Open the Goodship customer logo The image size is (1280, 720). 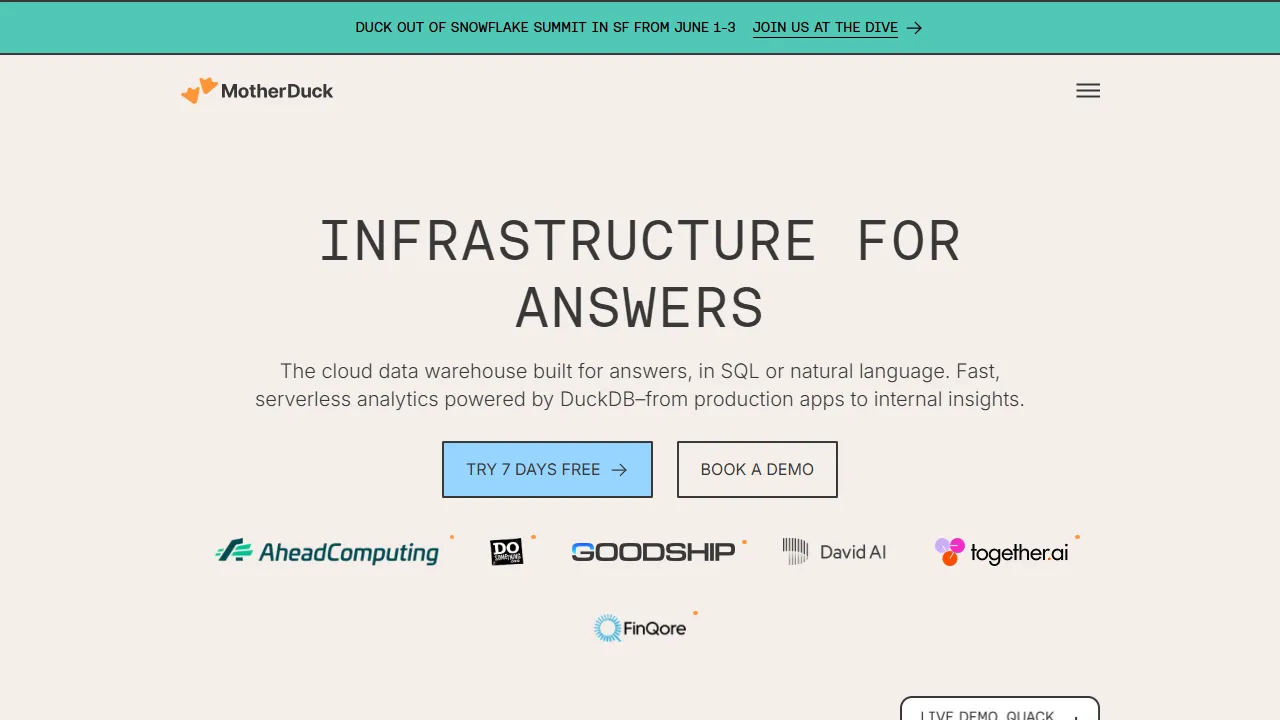(x=653, y=552)
